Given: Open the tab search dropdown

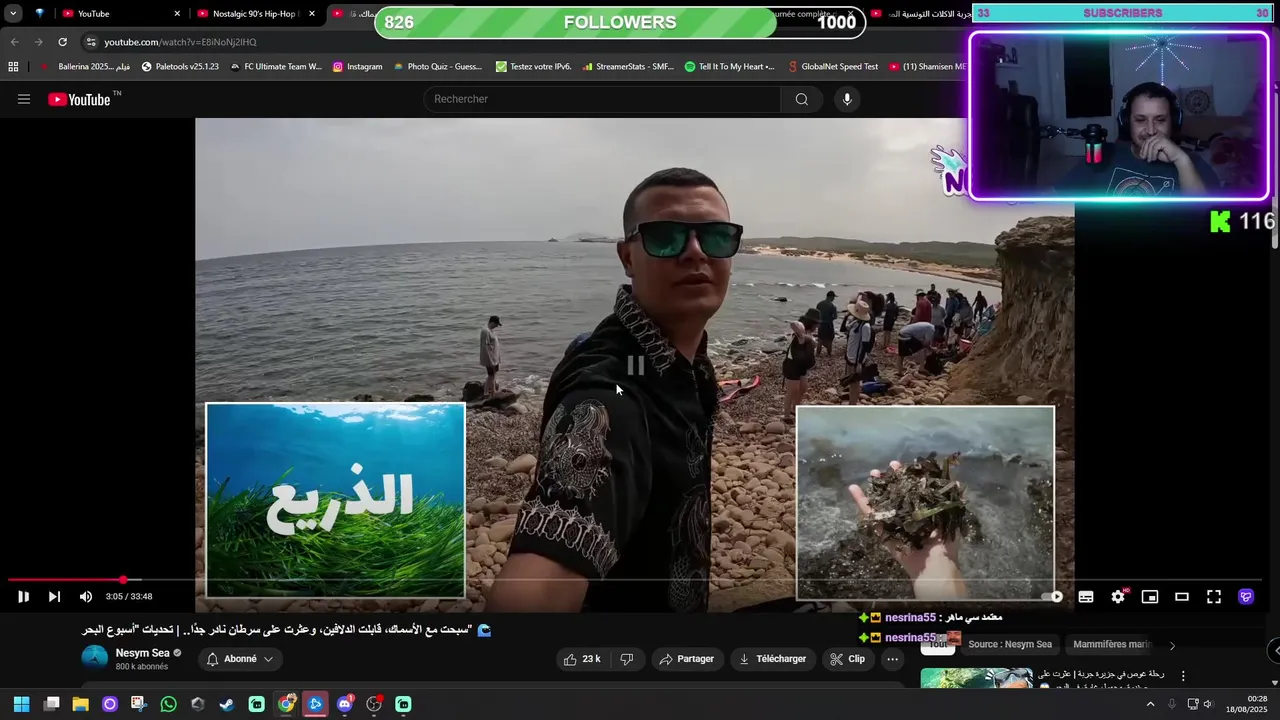Looking at the screenshot, I should (13, 14).
